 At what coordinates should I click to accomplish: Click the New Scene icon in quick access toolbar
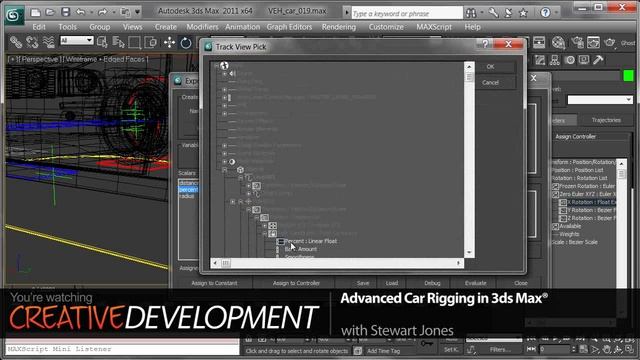(36, 12)
